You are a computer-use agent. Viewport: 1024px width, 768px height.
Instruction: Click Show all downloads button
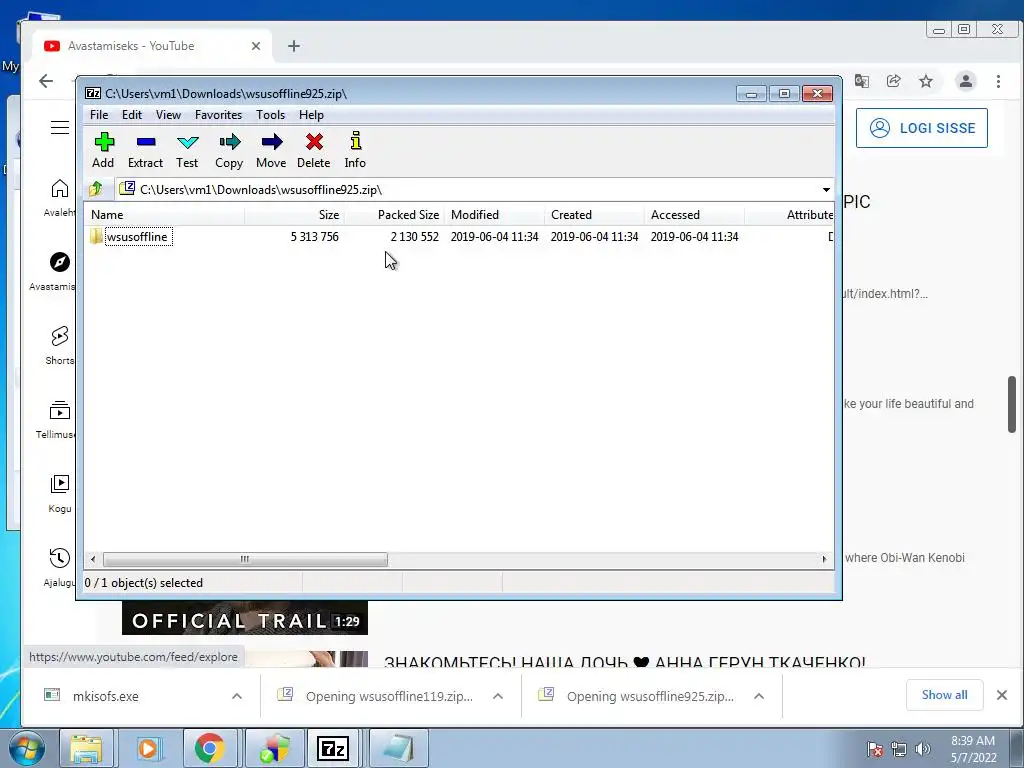coord(944,695)
